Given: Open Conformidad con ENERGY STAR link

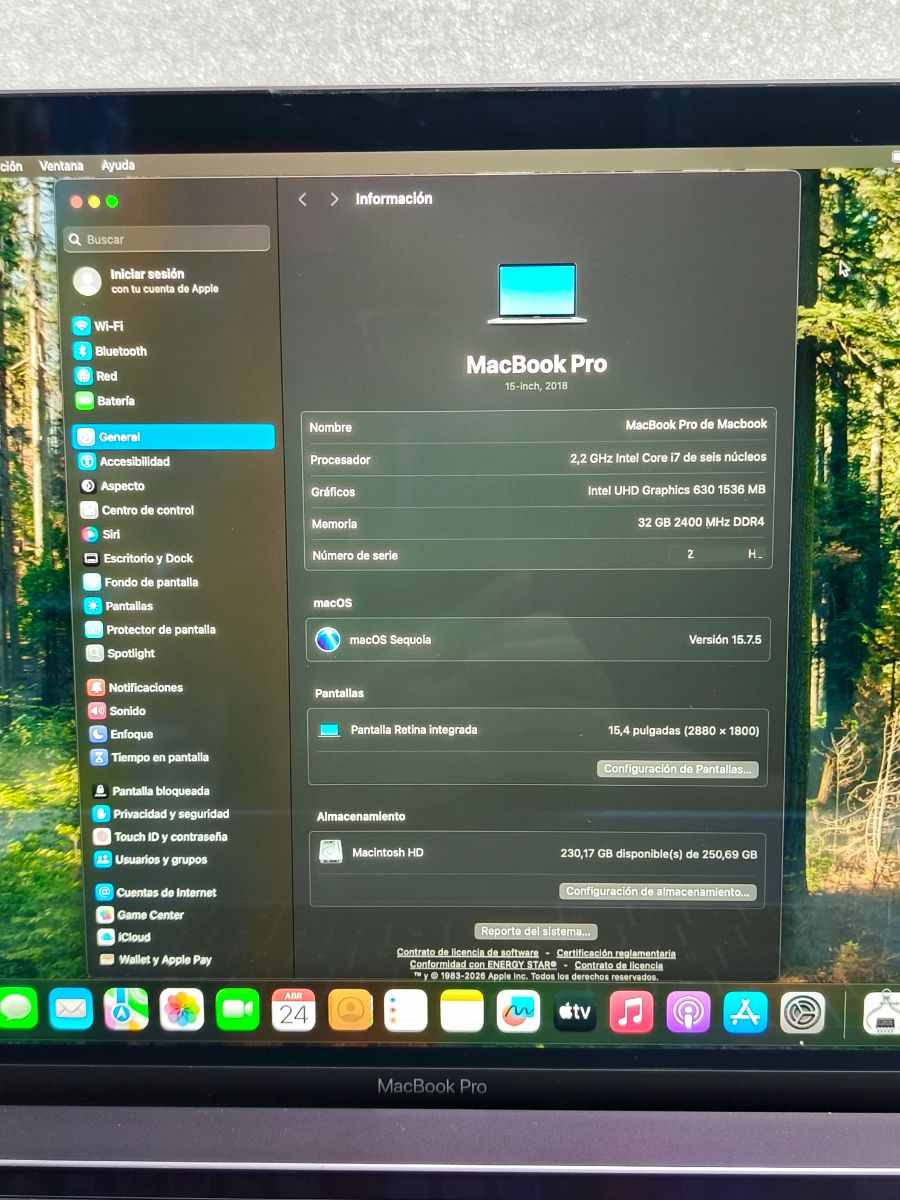Looking at the screenshot, I should click(483, 965).
